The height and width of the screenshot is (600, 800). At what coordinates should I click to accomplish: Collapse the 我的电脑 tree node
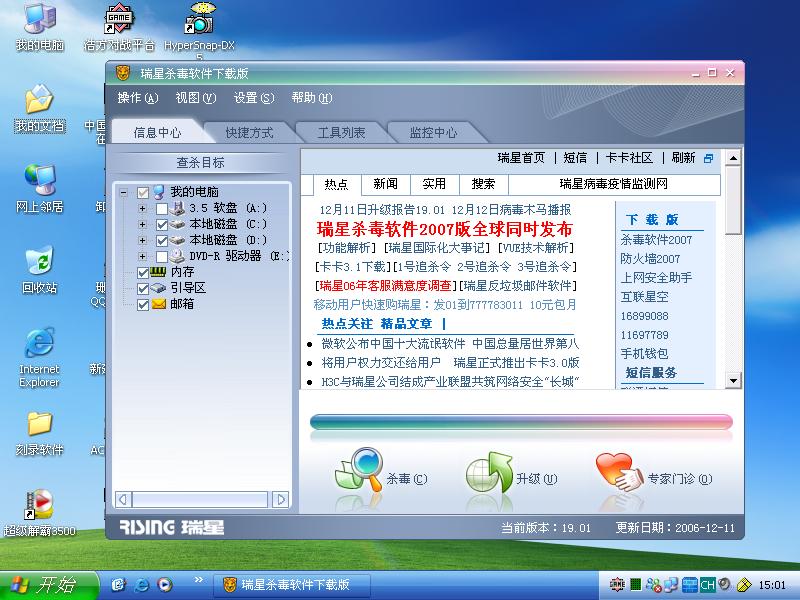[123, 192]
